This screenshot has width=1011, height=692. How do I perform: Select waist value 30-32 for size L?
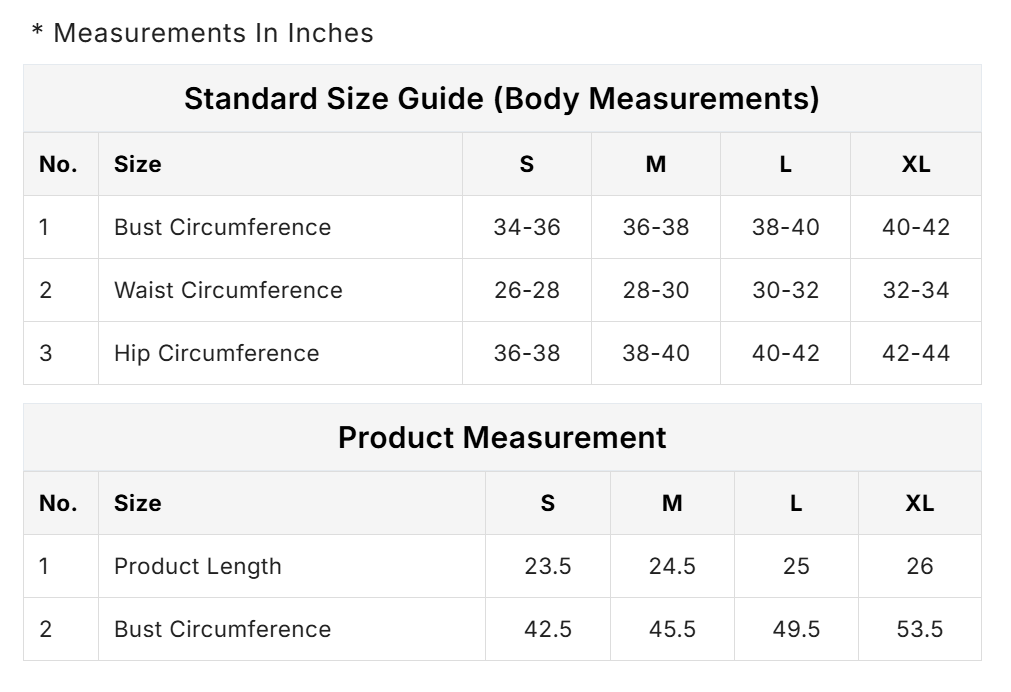[x=785, y=290]
